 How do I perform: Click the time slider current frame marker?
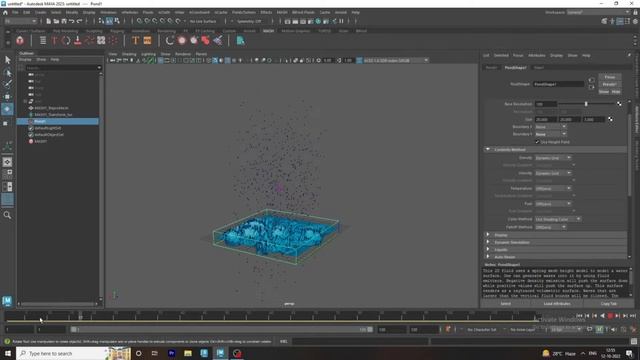pos(80,316)
